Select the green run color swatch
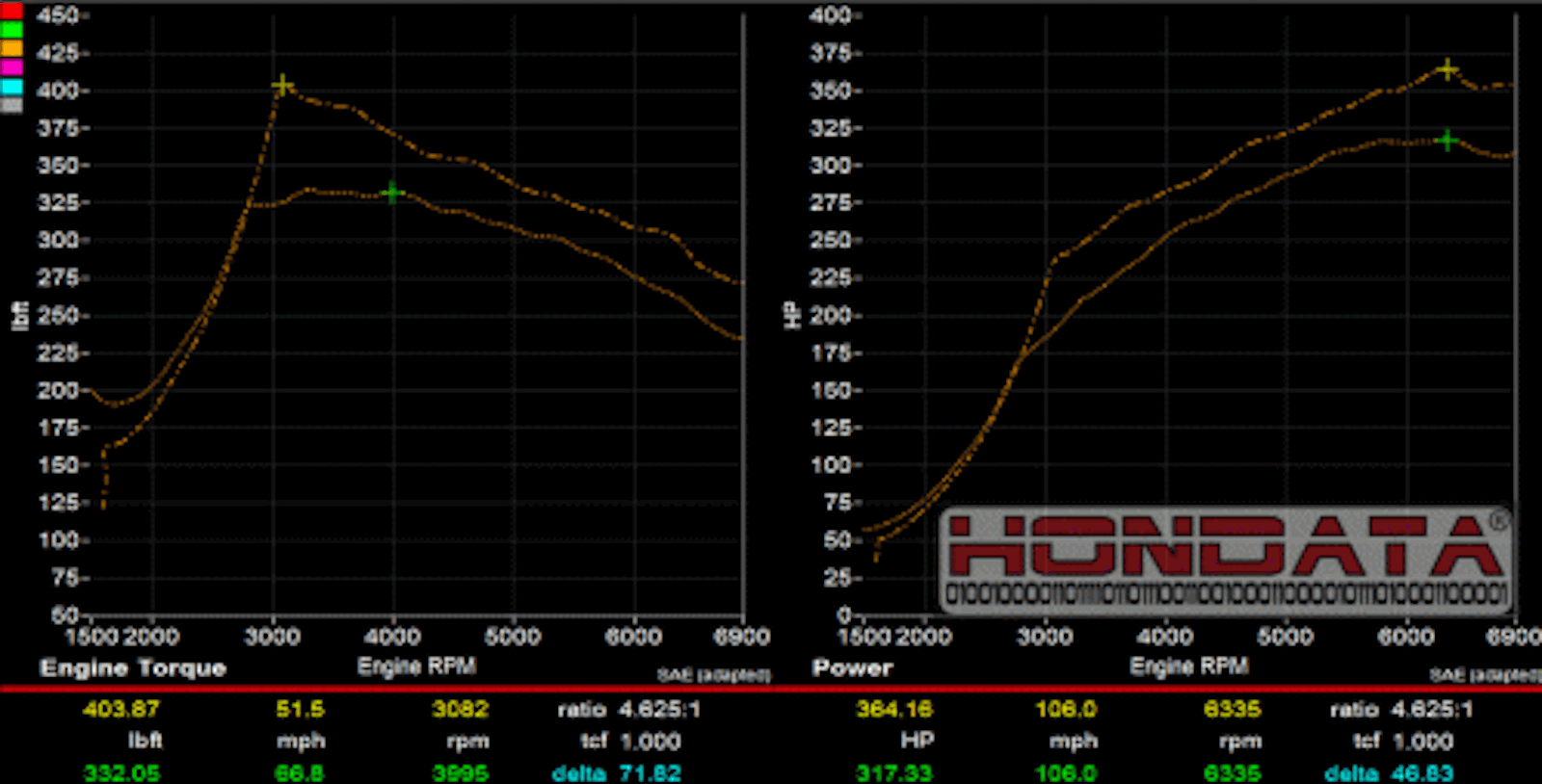 click(12, 30)
